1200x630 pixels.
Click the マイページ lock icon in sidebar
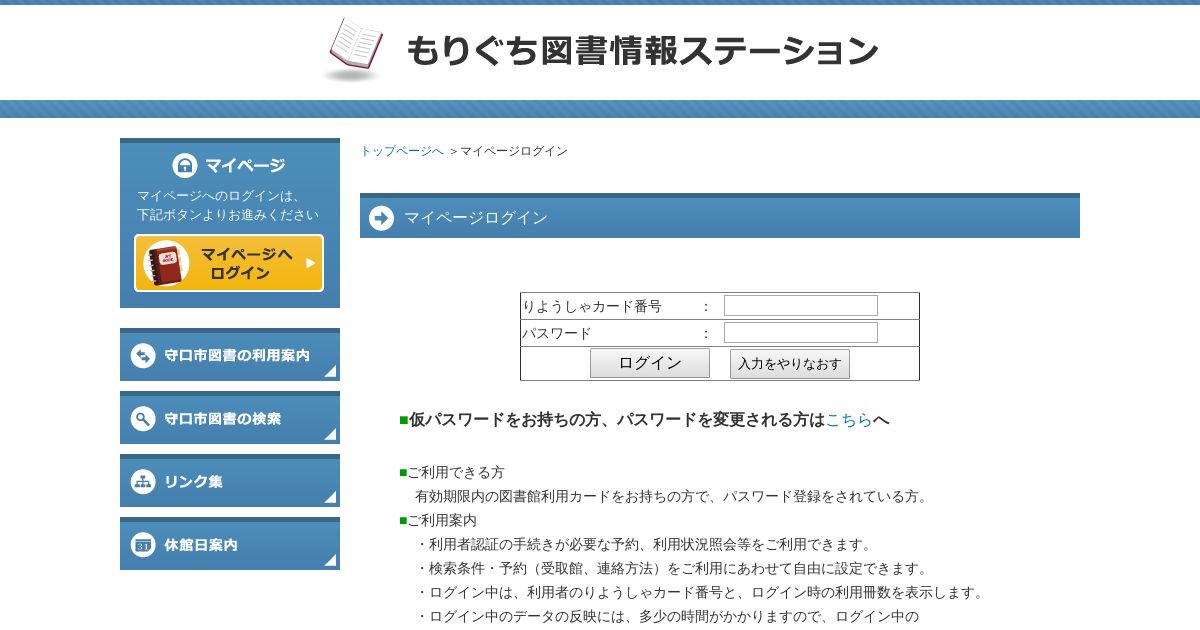coord(185,165)
